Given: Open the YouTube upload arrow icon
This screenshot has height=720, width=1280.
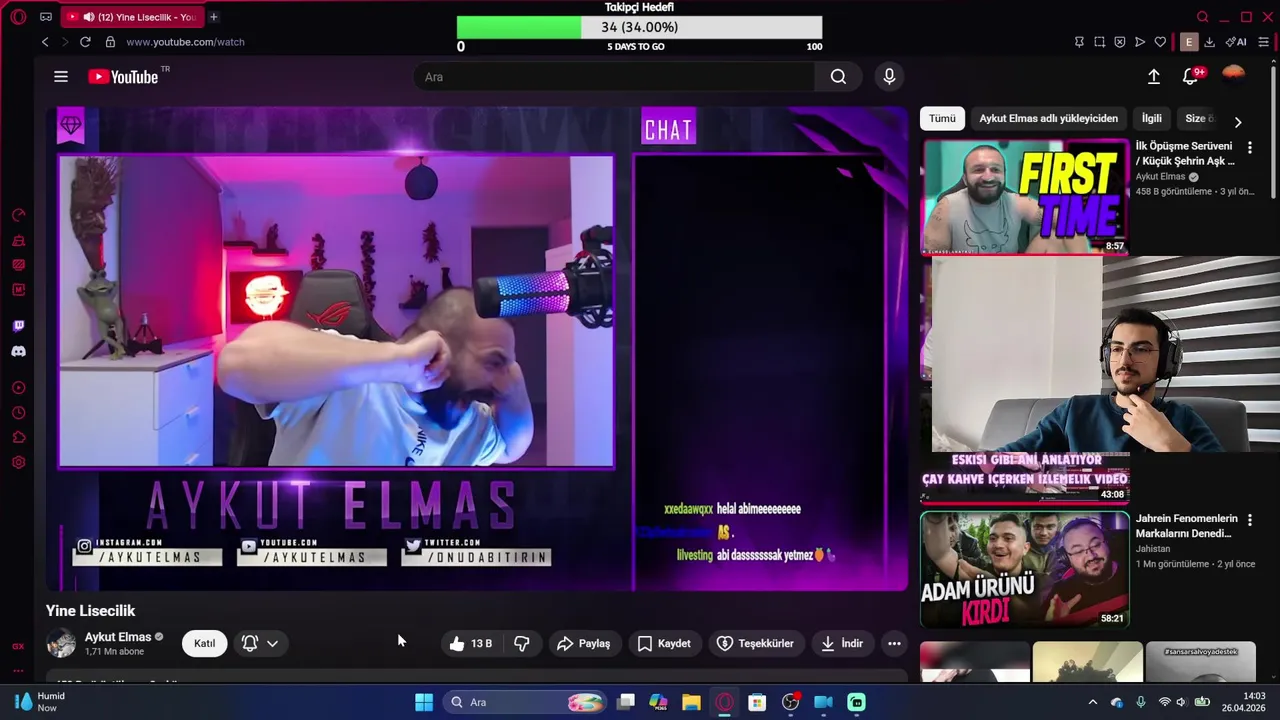Looking at the screenshot, I should pos(1153,77).
